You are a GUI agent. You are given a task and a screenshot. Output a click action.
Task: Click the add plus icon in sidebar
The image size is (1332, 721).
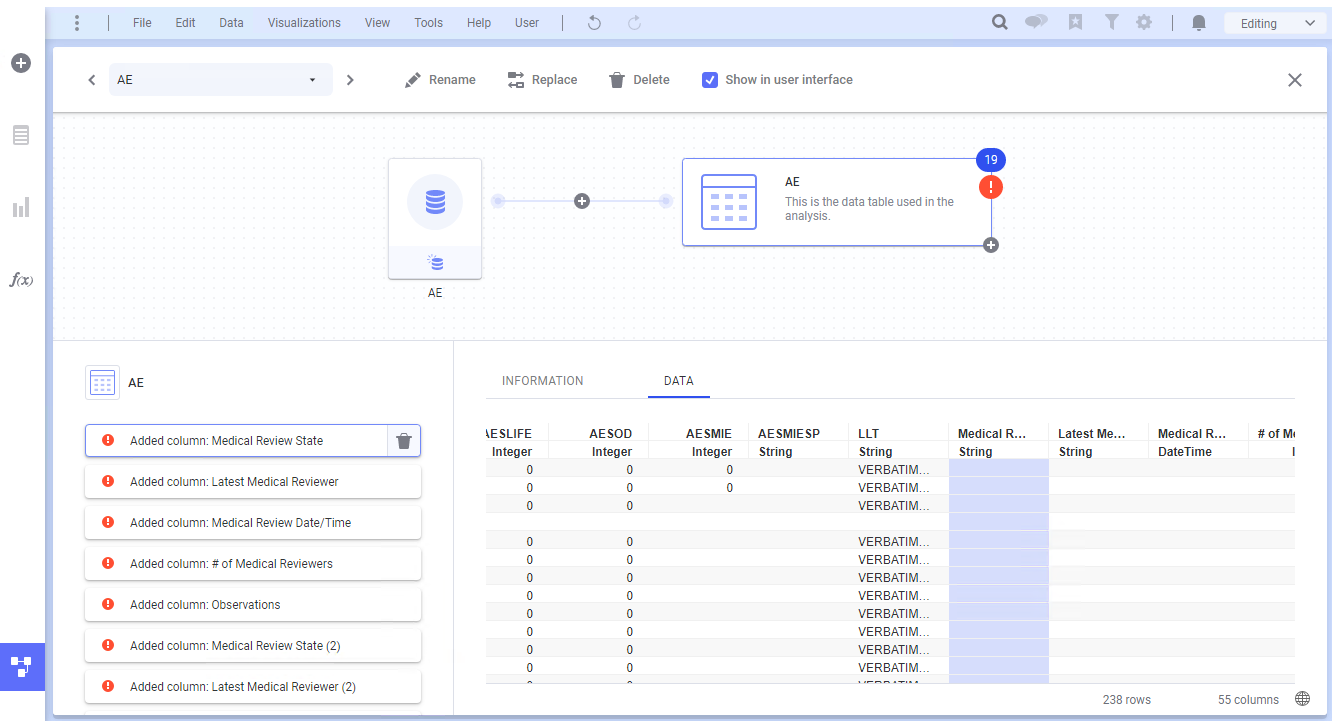[21, 63]
